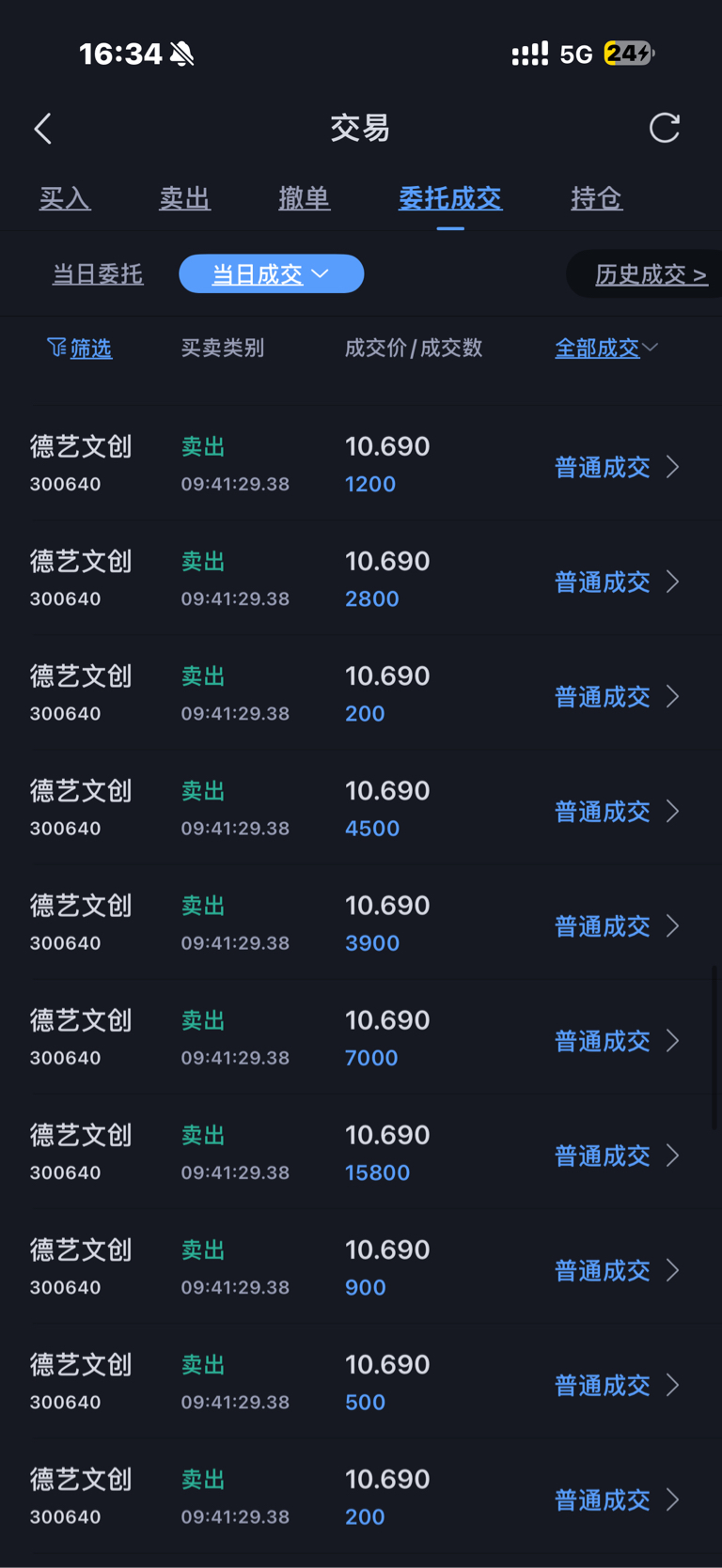Screen dimensions: 722x1568
Task: Open 历史成交 history link
Action: pyautogui.click(x=651, y=274)
